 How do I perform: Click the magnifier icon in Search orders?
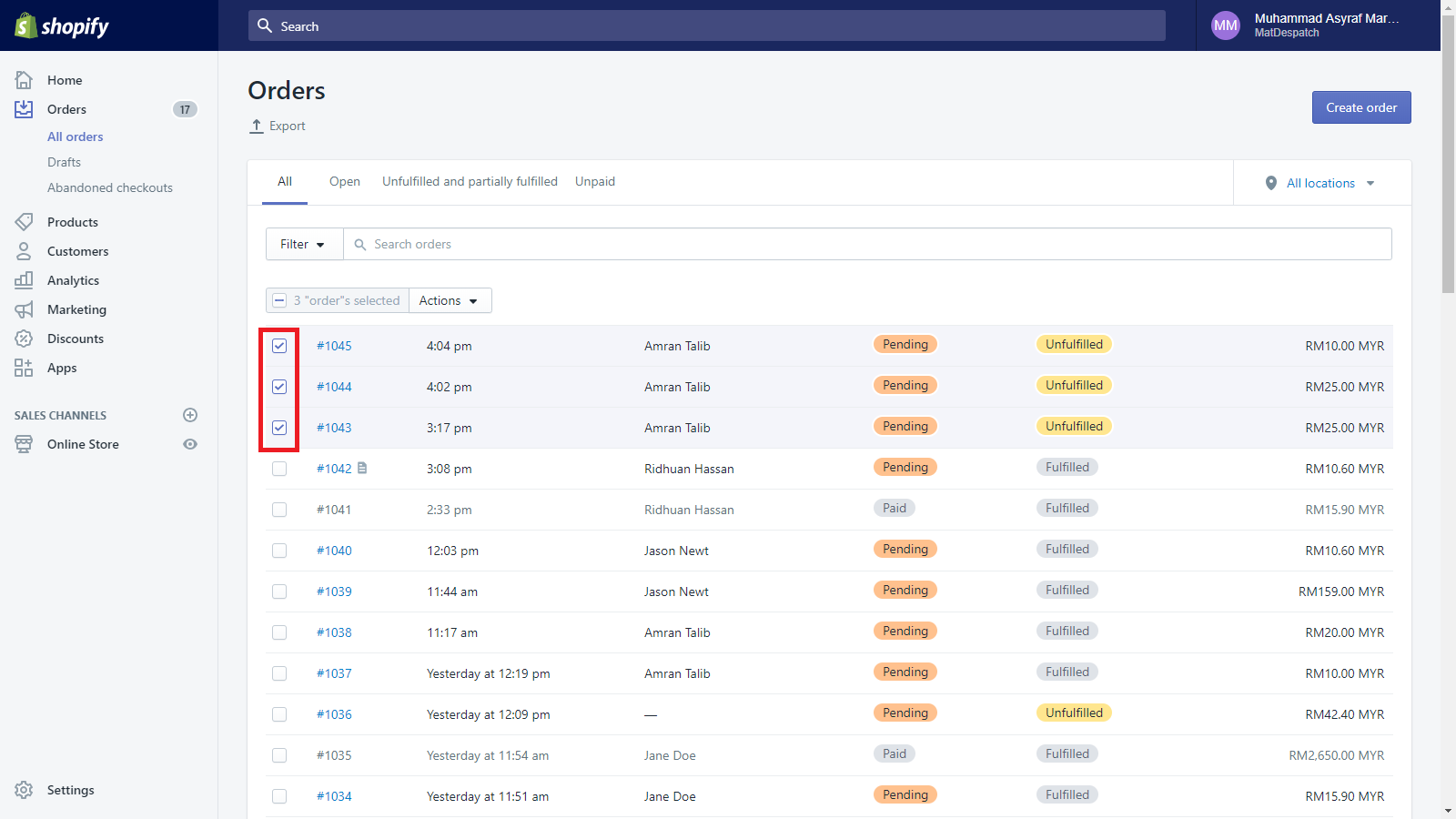point(360,245)
